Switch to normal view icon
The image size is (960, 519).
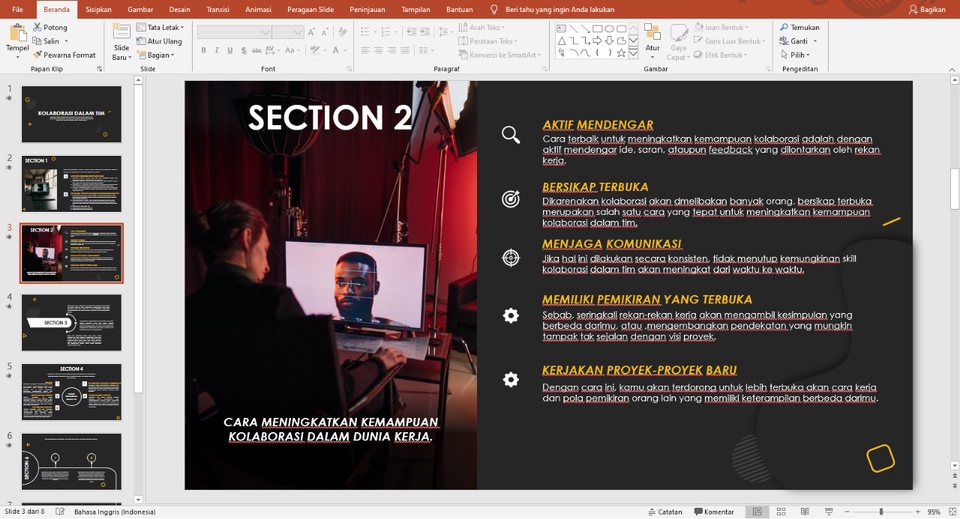click(757, 512)
